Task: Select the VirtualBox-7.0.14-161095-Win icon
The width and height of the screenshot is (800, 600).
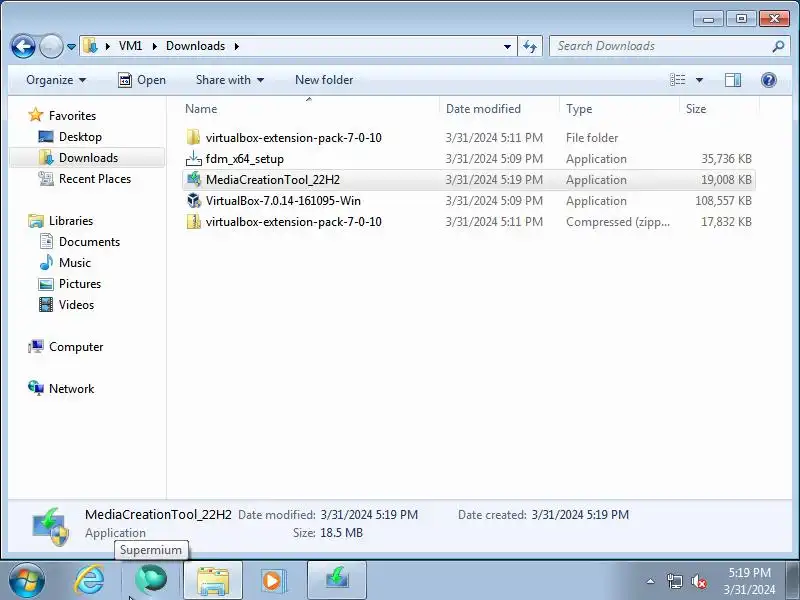Action: [x=193, y=201]
